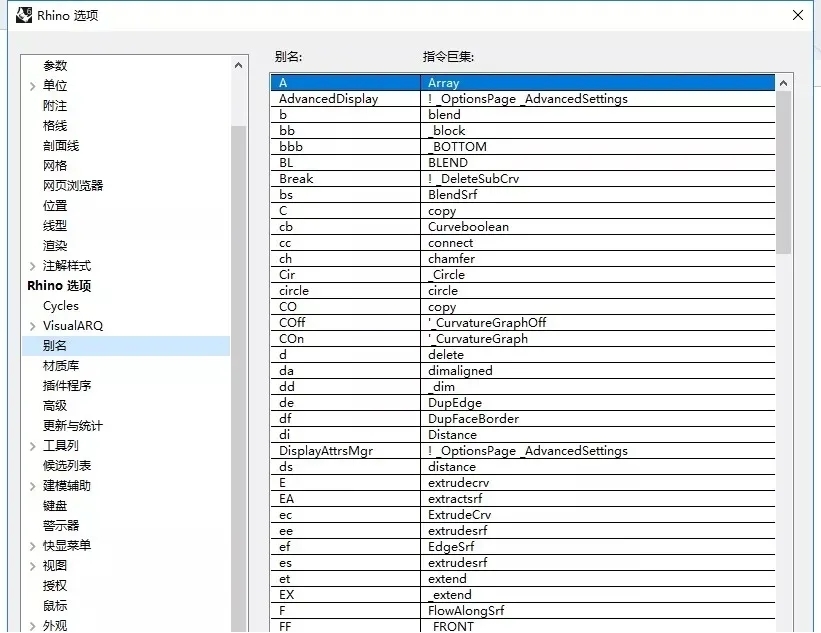Open the 插件程序 options page
This screenshot has height=633, width=821.
(x=67, y=386)
